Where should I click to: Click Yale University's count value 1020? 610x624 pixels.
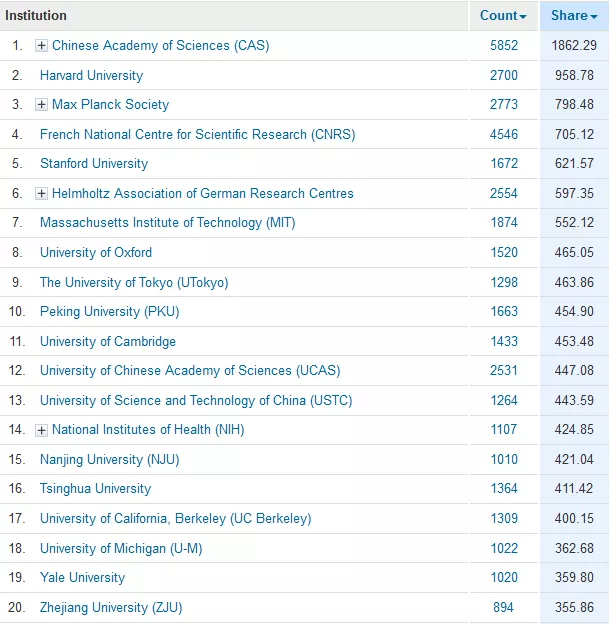[x=503, y=578]
